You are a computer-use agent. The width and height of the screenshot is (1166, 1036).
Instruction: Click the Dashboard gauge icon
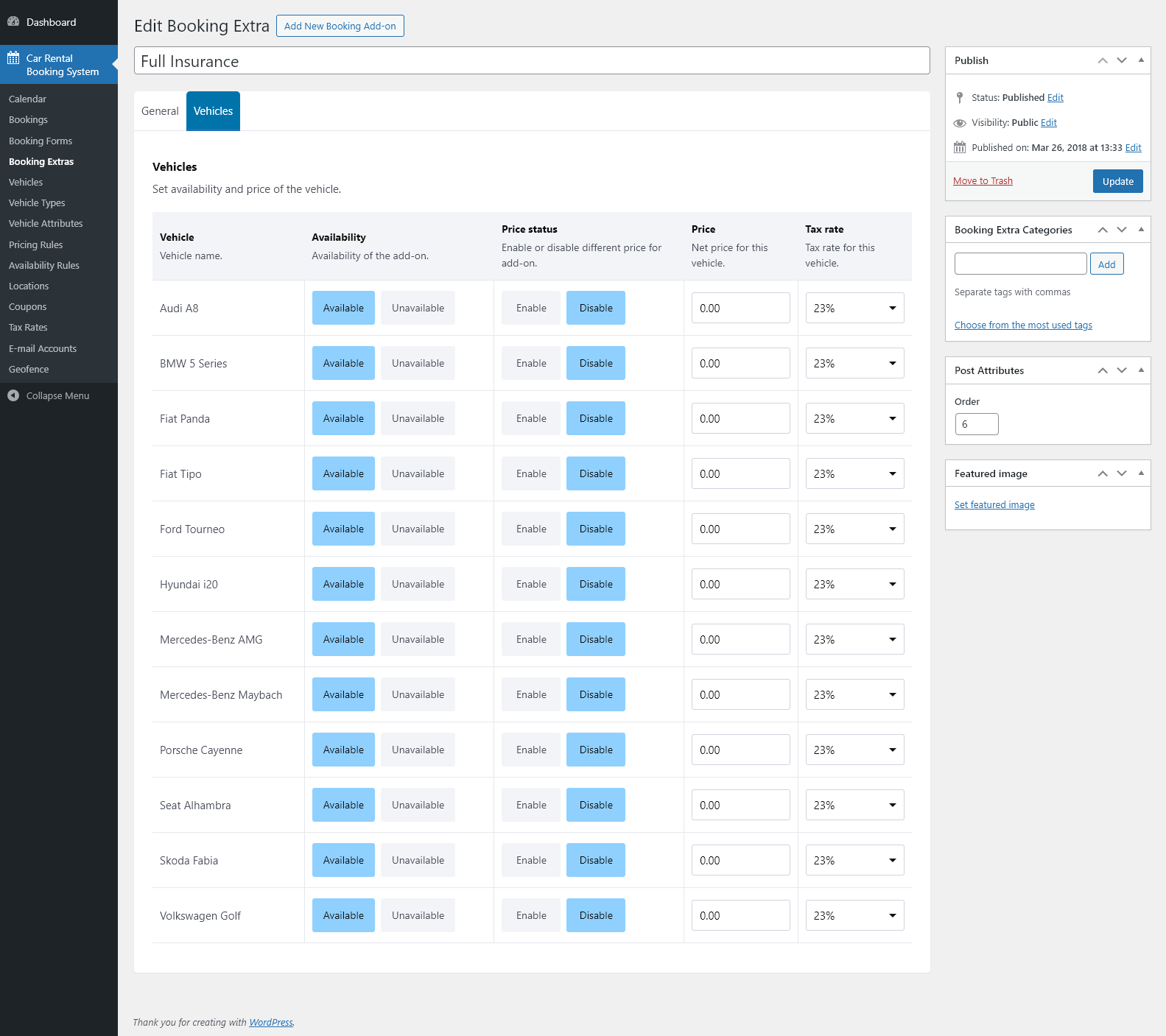click(13, 22)
